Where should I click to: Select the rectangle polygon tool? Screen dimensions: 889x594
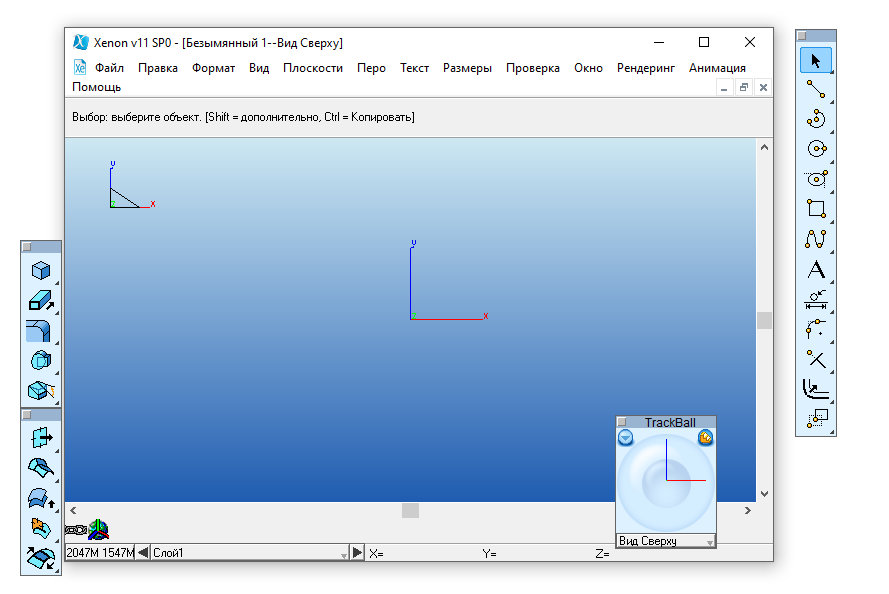pyautogui.click(x=816, y=209)
